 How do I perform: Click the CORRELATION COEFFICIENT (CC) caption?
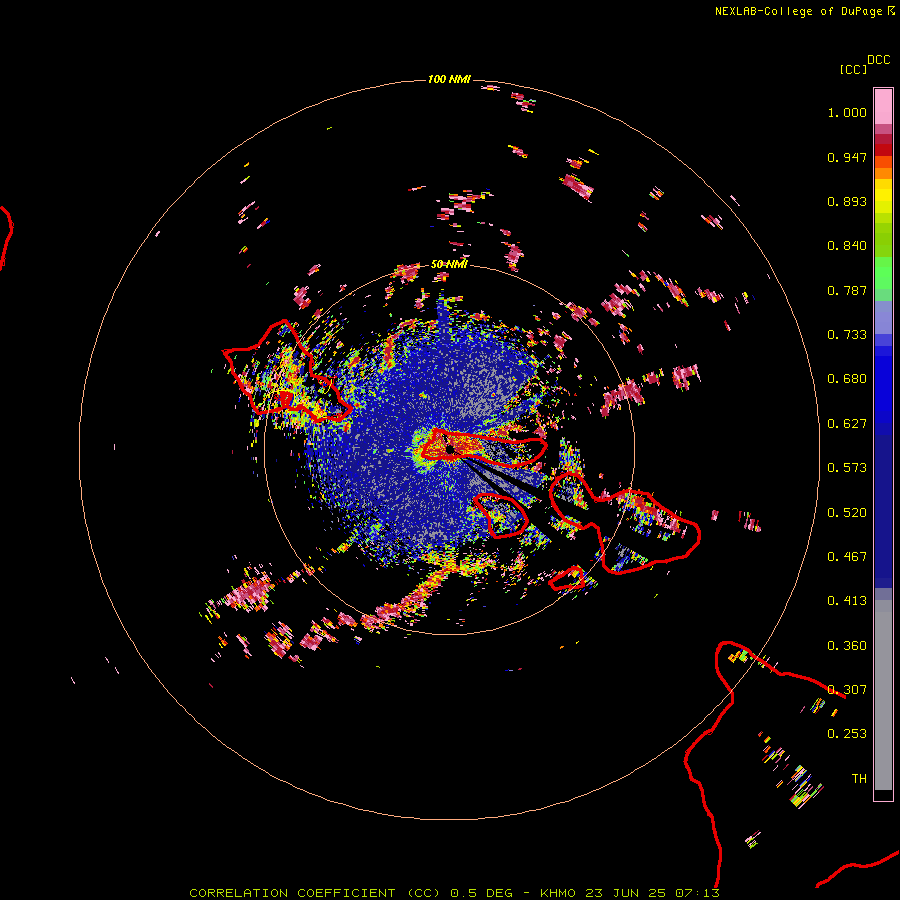315,893
